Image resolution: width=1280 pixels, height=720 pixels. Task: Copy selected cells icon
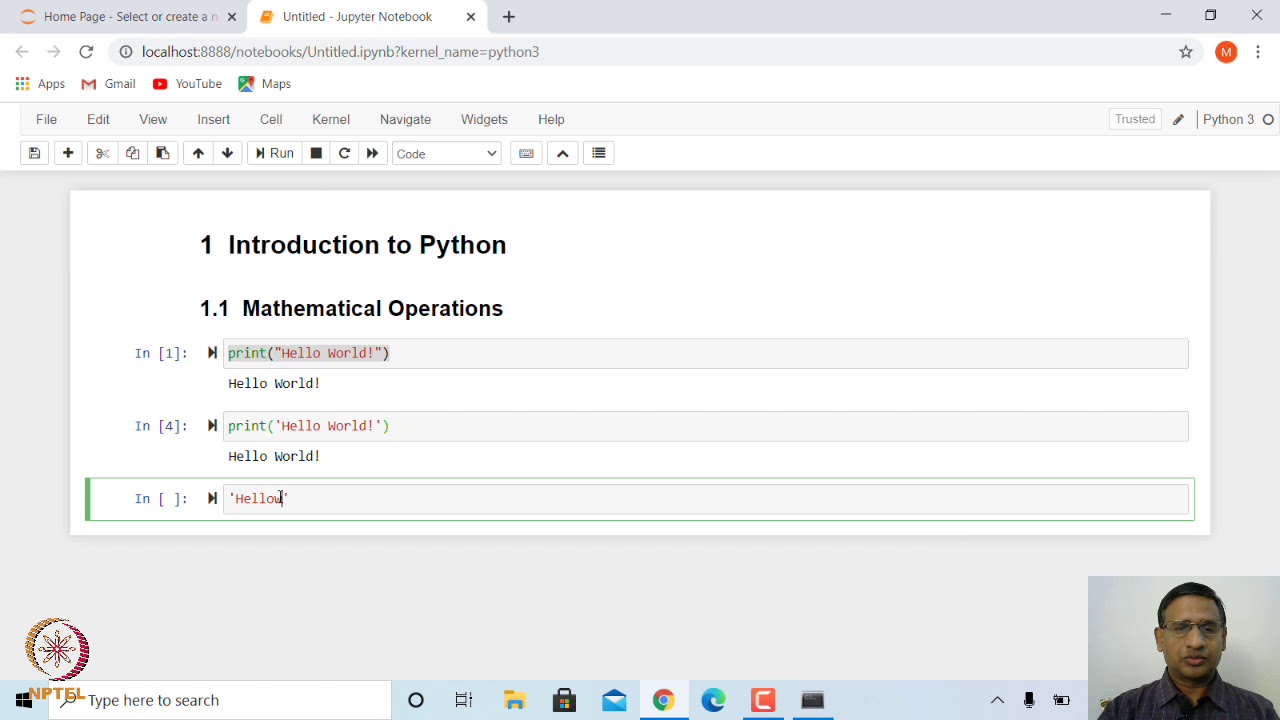[x=132, y=153]
